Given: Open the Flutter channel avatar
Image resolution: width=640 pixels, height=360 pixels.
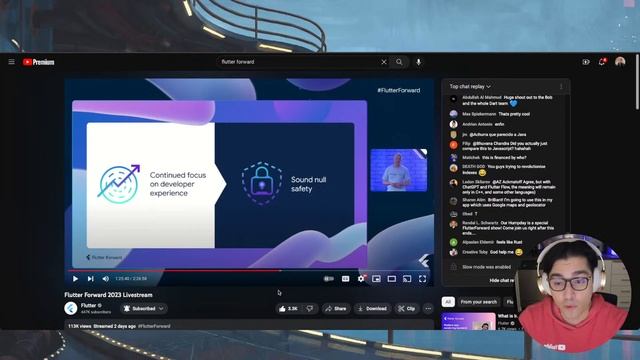Looking at the screenshot, I should pos(71,309).
